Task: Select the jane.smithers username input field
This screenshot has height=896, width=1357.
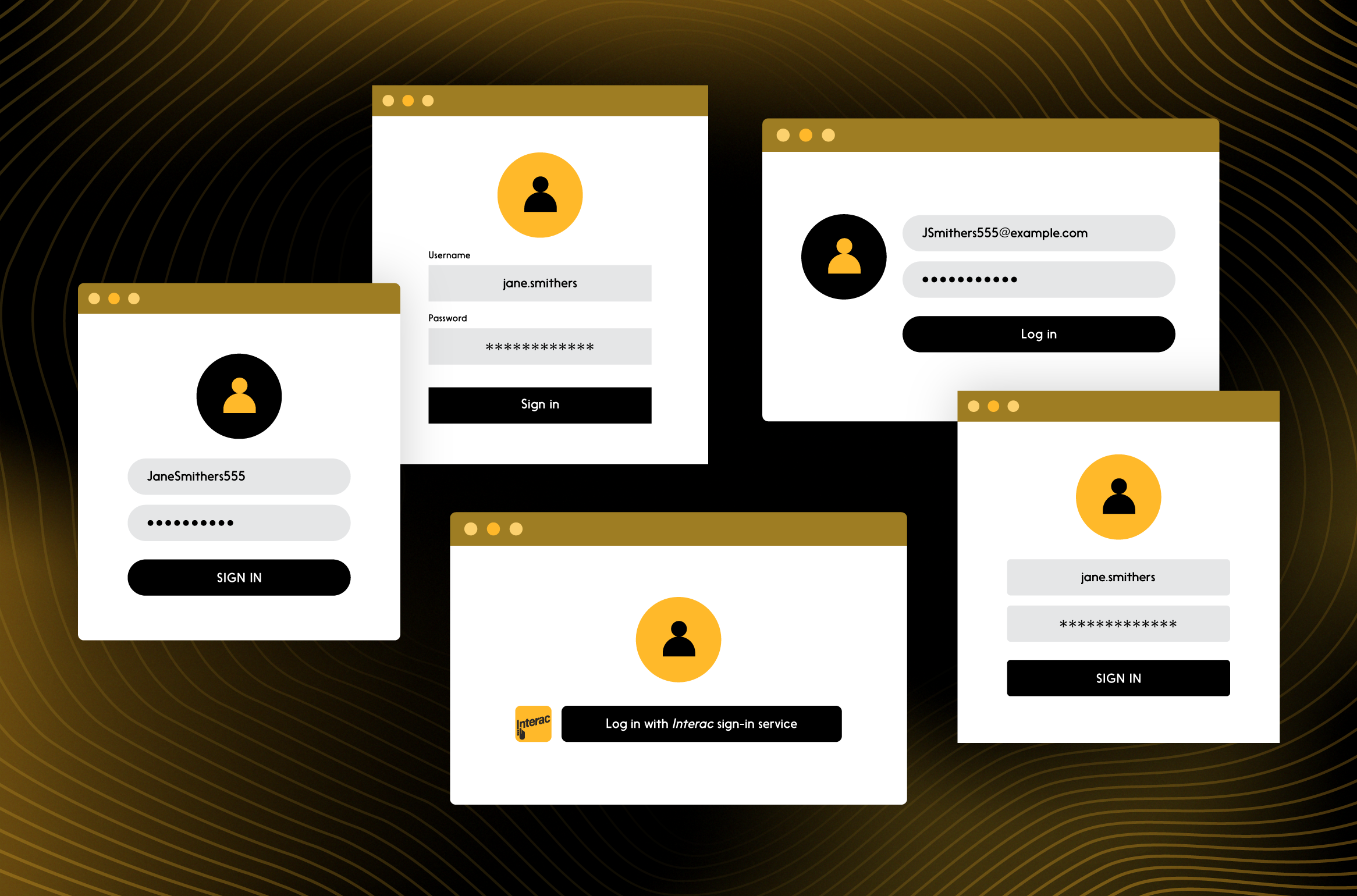Action: point(540,283)
